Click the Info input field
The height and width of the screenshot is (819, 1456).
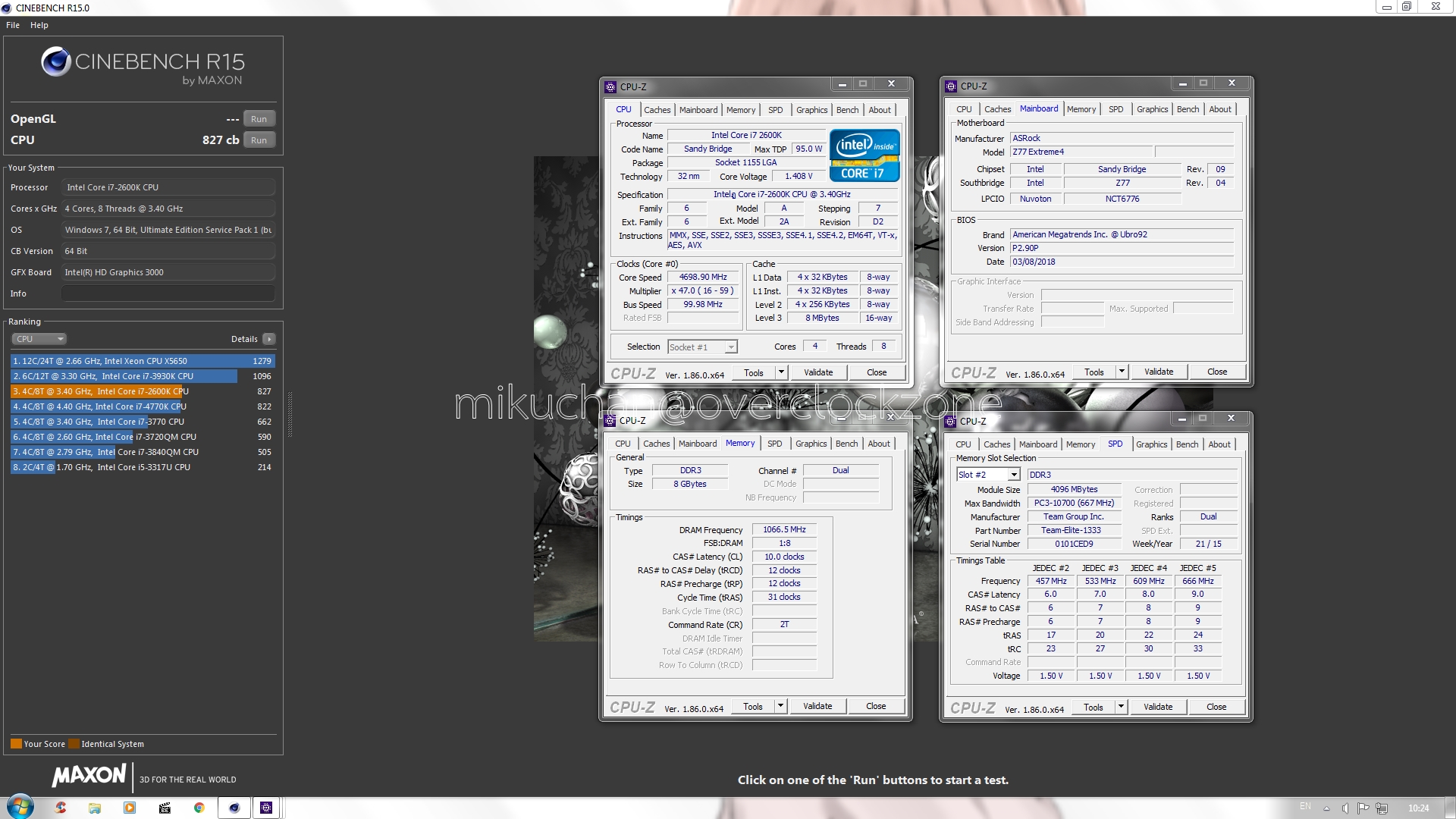(168, 293)
